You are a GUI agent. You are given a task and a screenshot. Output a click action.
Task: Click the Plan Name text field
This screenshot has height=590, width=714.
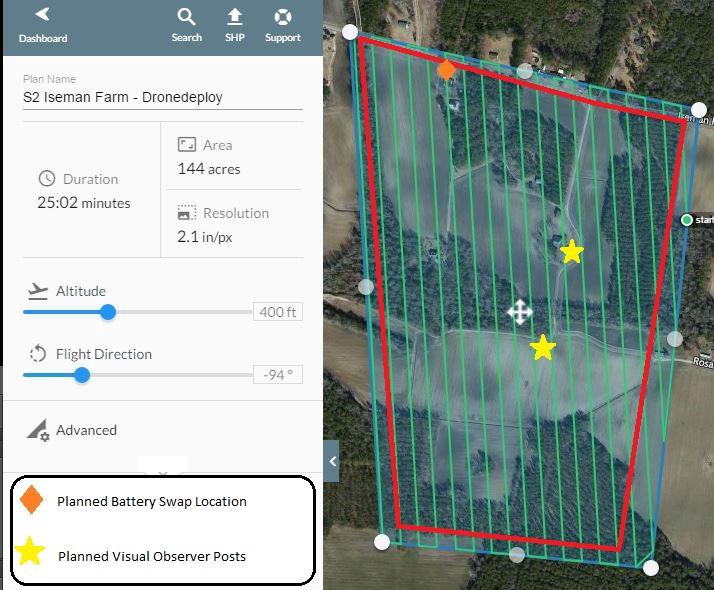pyautogui.click(x=162, y=98)
